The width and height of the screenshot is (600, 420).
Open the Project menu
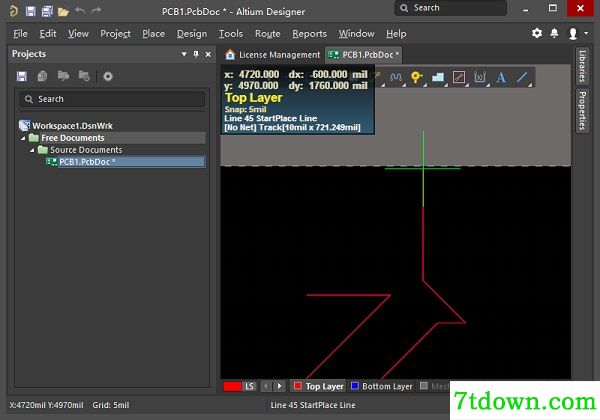tap(115, 34)
